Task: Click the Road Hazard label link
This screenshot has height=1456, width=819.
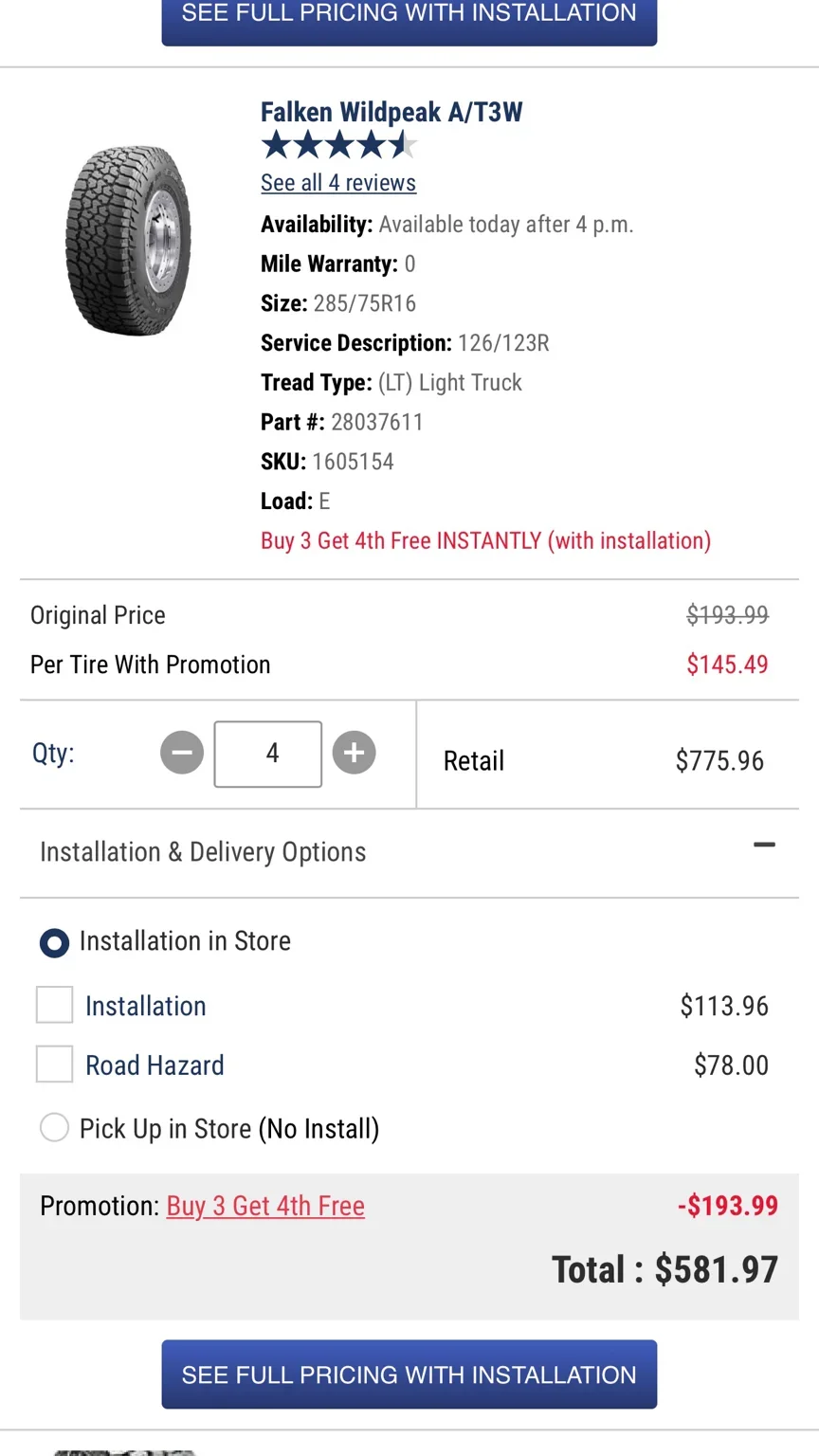Action: pos(155,1065)
